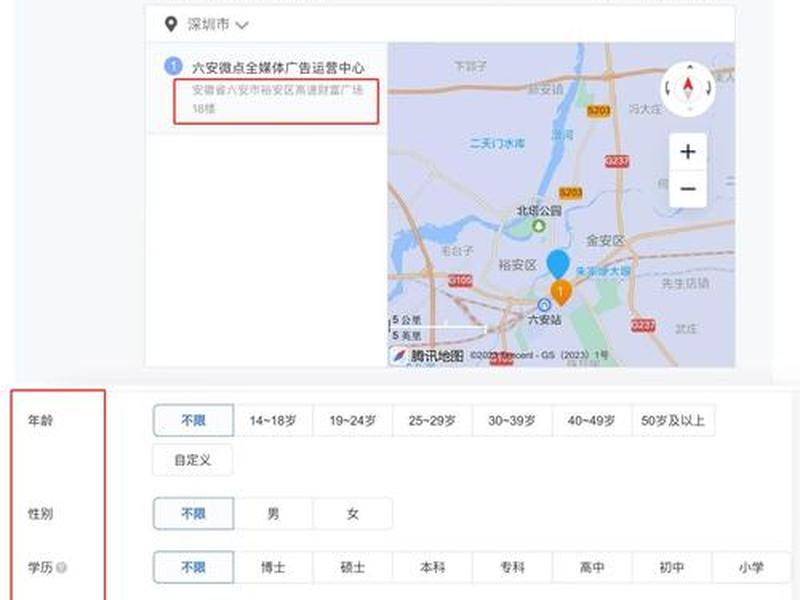The width and height of the screenshot is (800, 600).
Task: Select age range 19~24岁
Action: pos(353,420)
